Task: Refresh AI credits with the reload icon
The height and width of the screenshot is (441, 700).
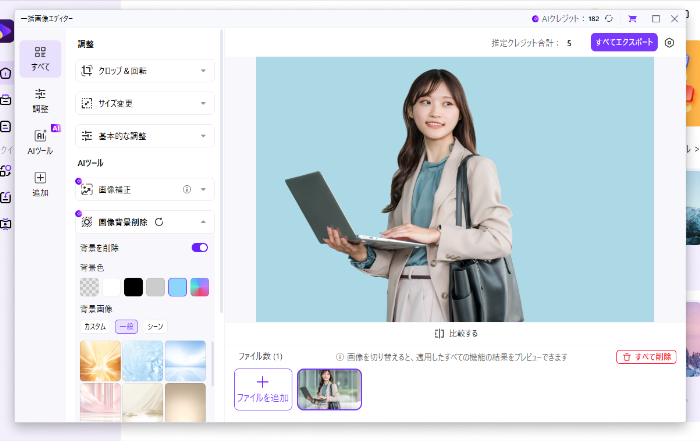Action: (x=609, y=18)
